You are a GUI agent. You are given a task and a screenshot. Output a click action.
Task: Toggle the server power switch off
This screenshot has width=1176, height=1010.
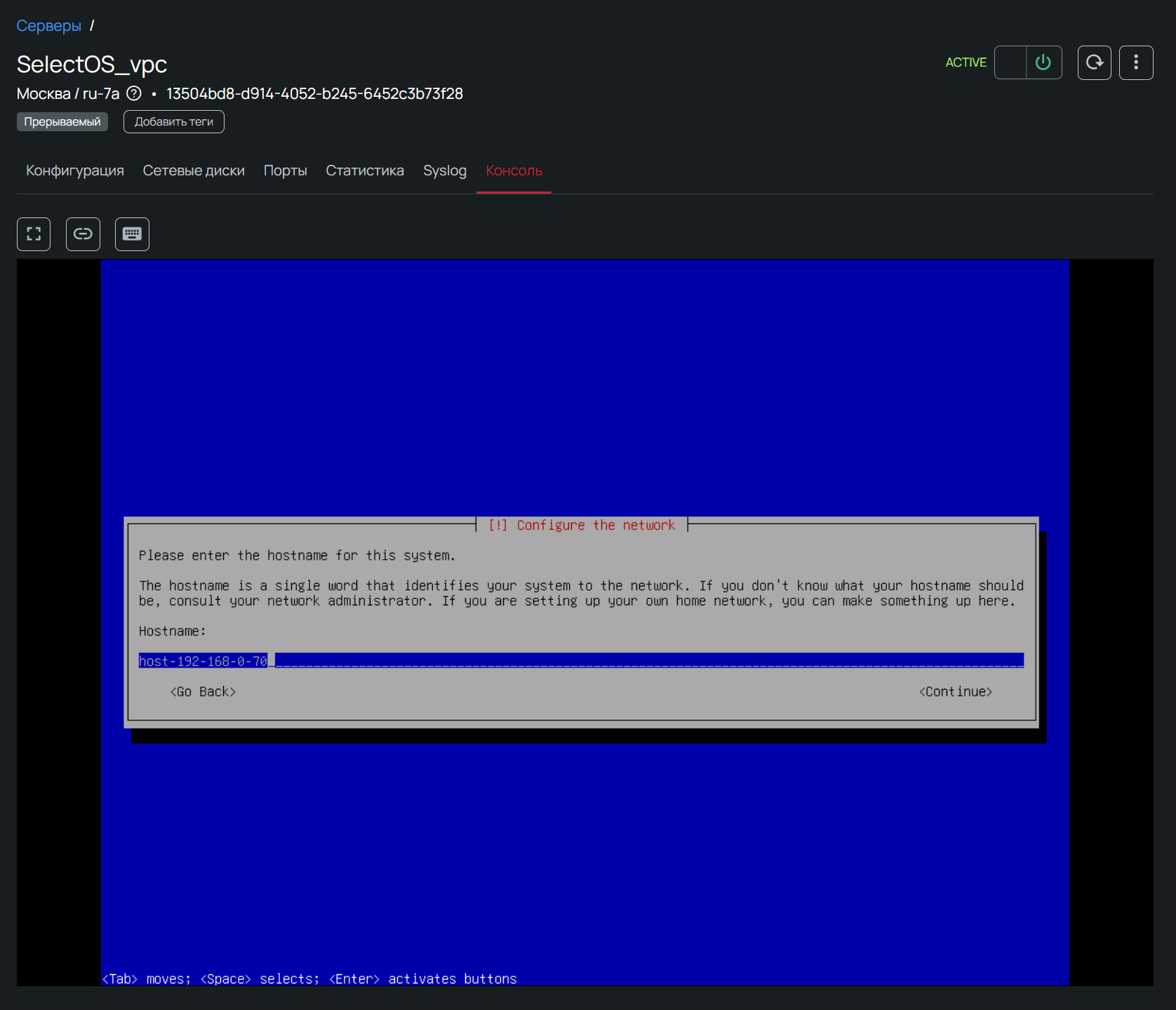pyautogui.click(x=1011, y=63)
